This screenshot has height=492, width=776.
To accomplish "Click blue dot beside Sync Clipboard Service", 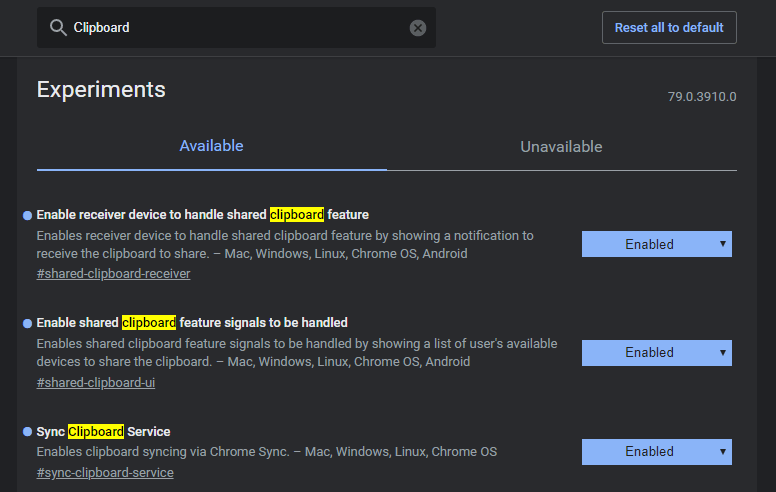I will coord(27,432).
